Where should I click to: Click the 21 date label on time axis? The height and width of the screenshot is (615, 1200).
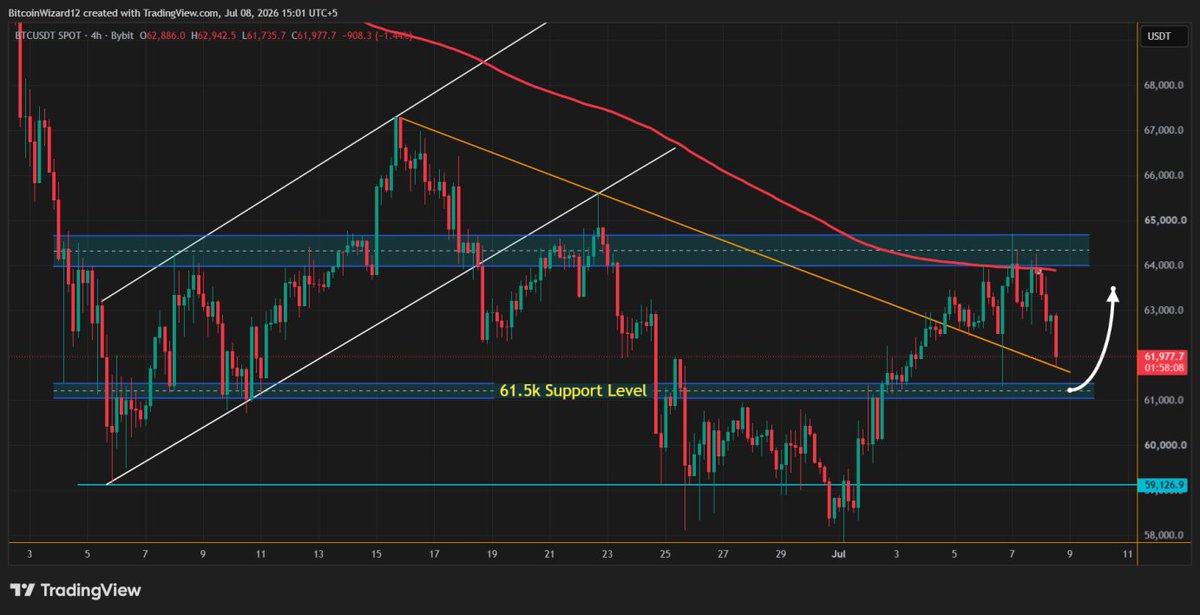click(550, 553)
